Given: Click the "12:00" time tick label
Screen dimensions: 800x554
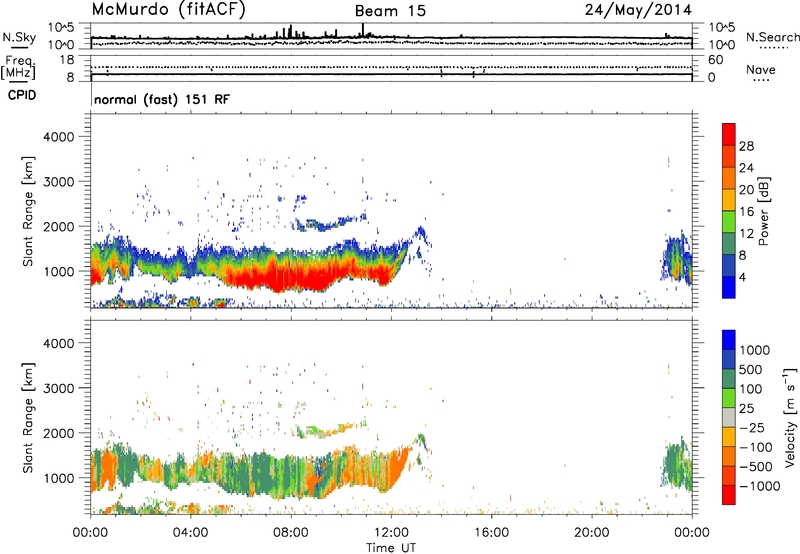Looking at the screenshot, I should pyautogui.click(x=391, y=533).
